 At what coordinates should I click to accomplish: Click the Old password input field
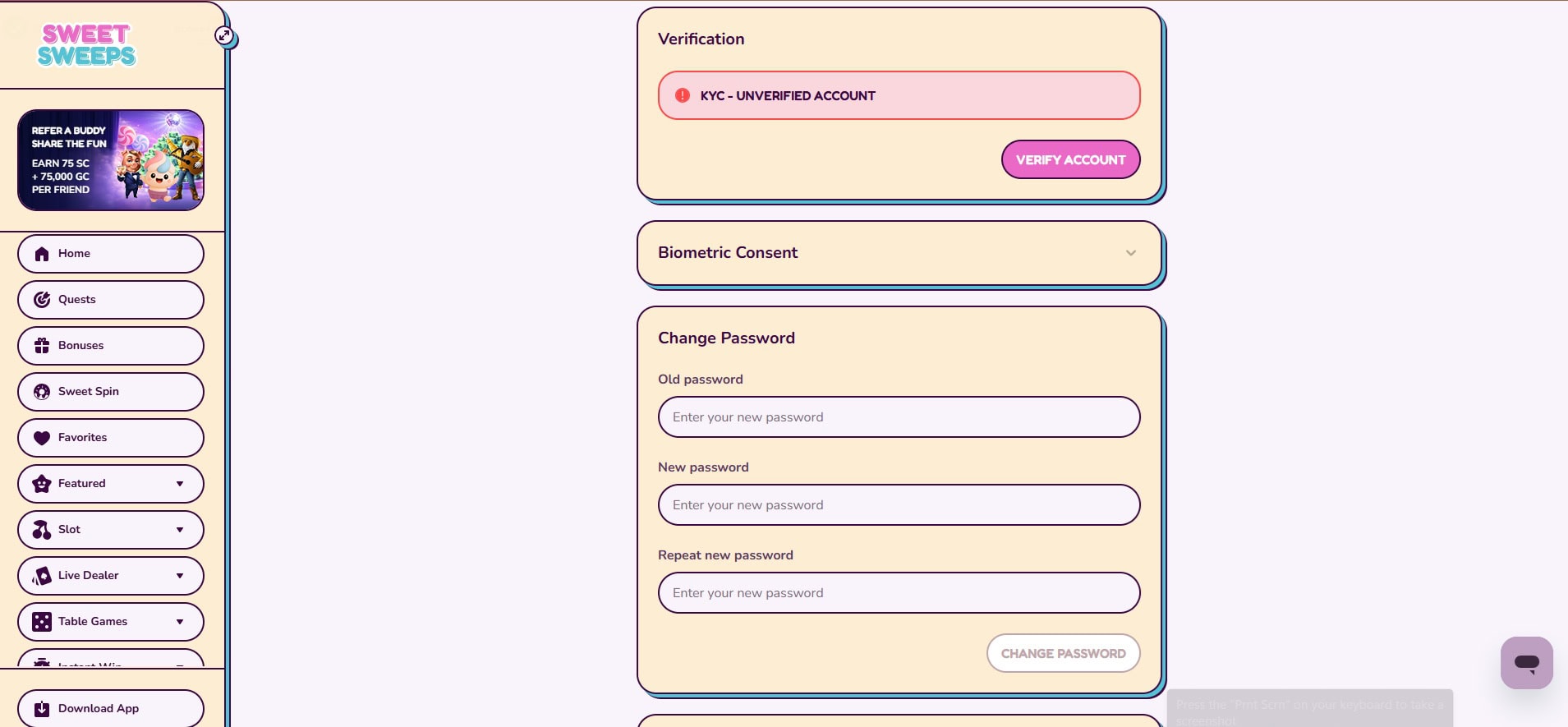pos(899,417)
